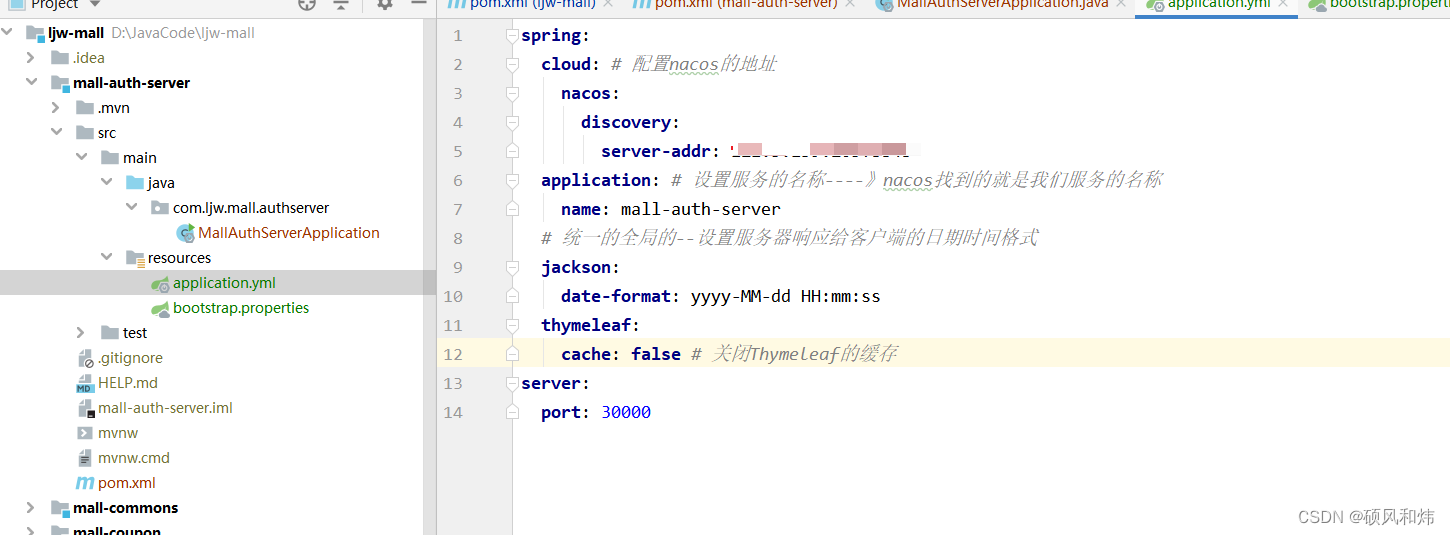Click the port value 30000
This screenshot has height=535, width=1450.
(x=626, y=413)
